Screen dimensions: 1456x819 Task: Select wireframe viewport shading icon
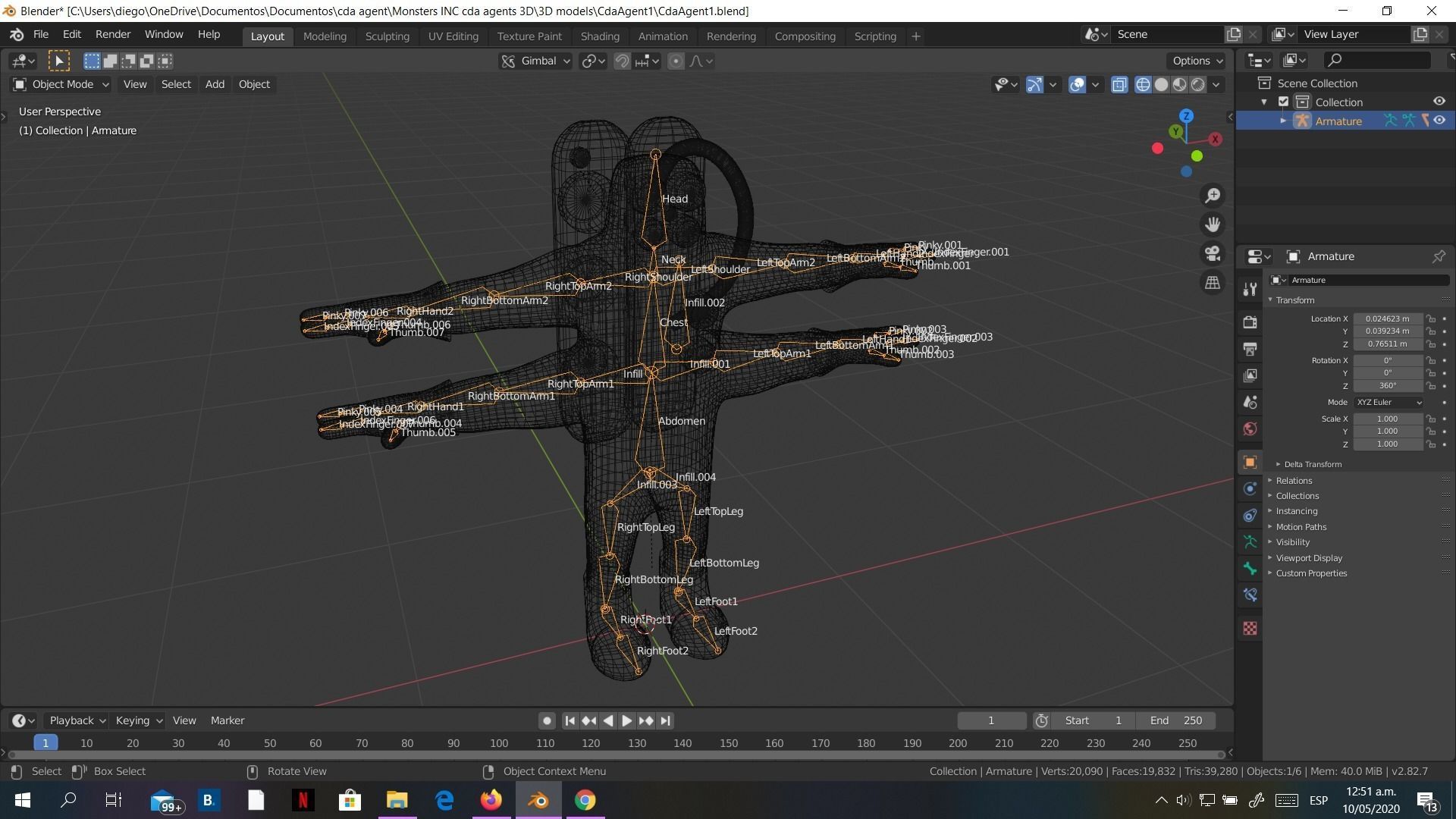tap(1143, 85)
